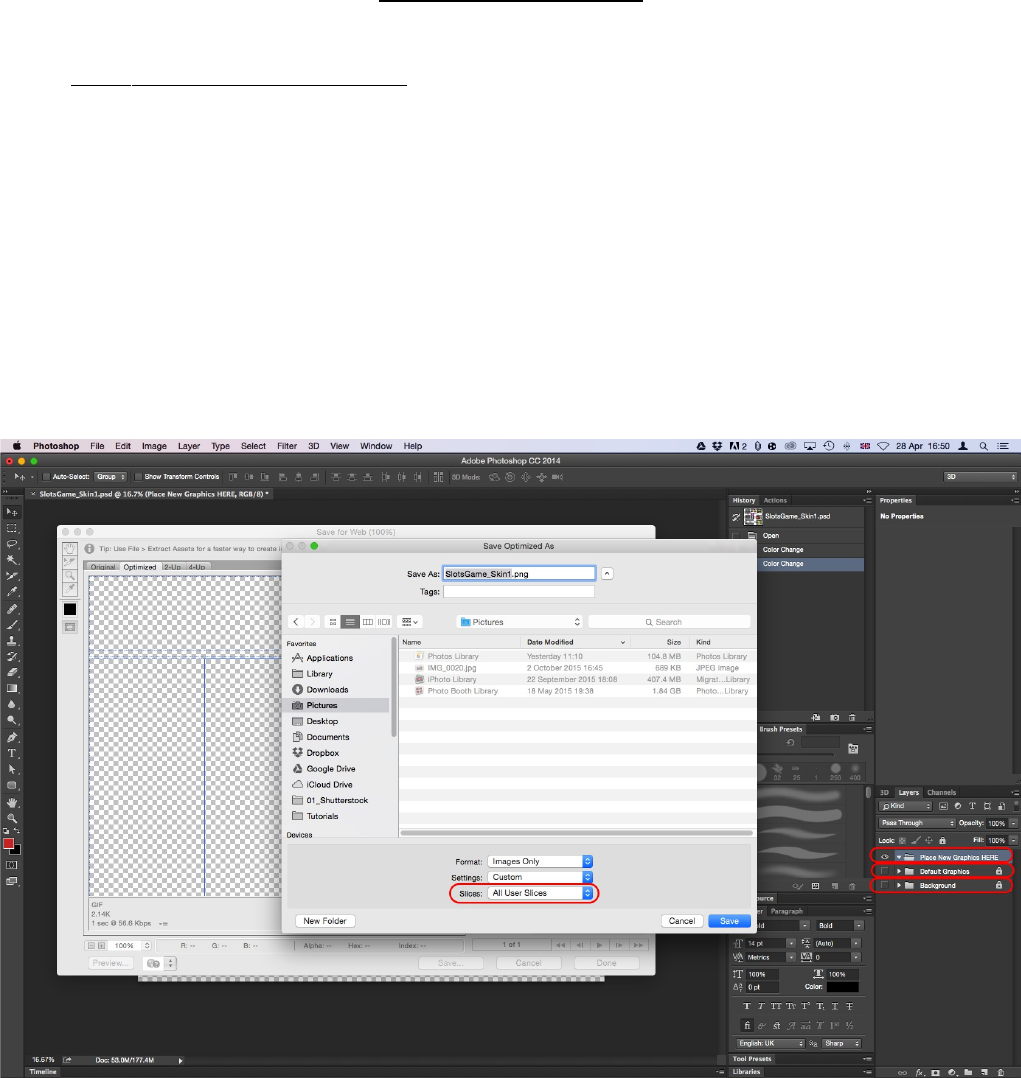Choose the Hand tool in Save for Web
The height and width of the screenshot is (1078, 1021).
click(x=69, y=549)
